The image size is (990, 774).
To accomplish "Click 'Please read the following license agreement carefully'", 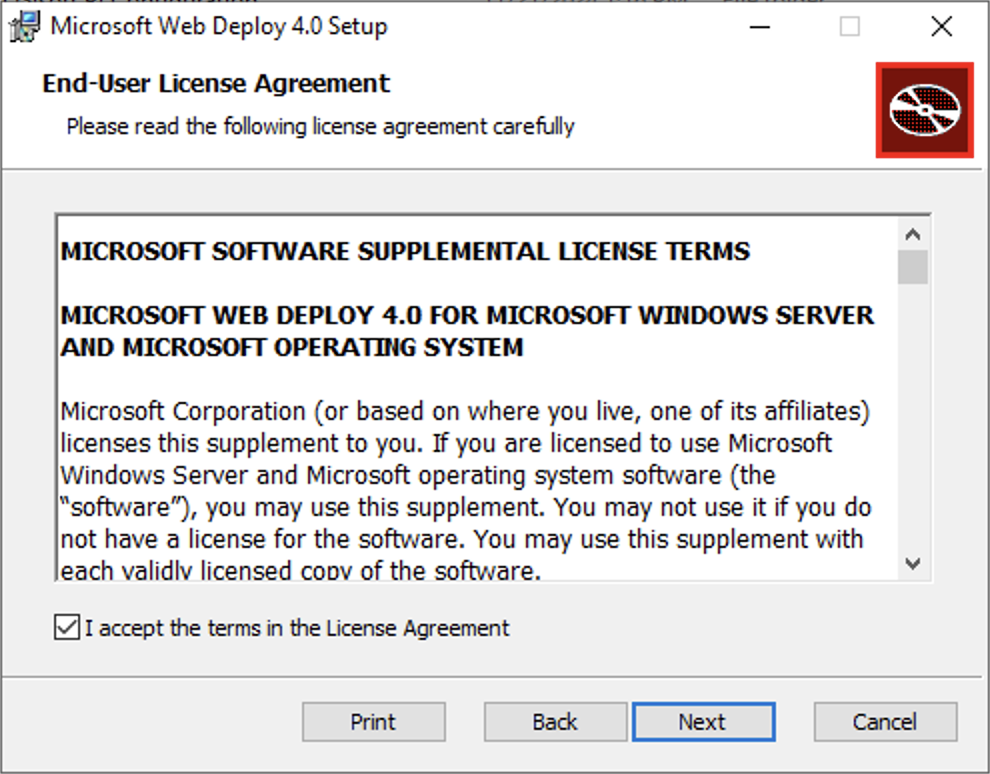I will (x=321, y=126).
